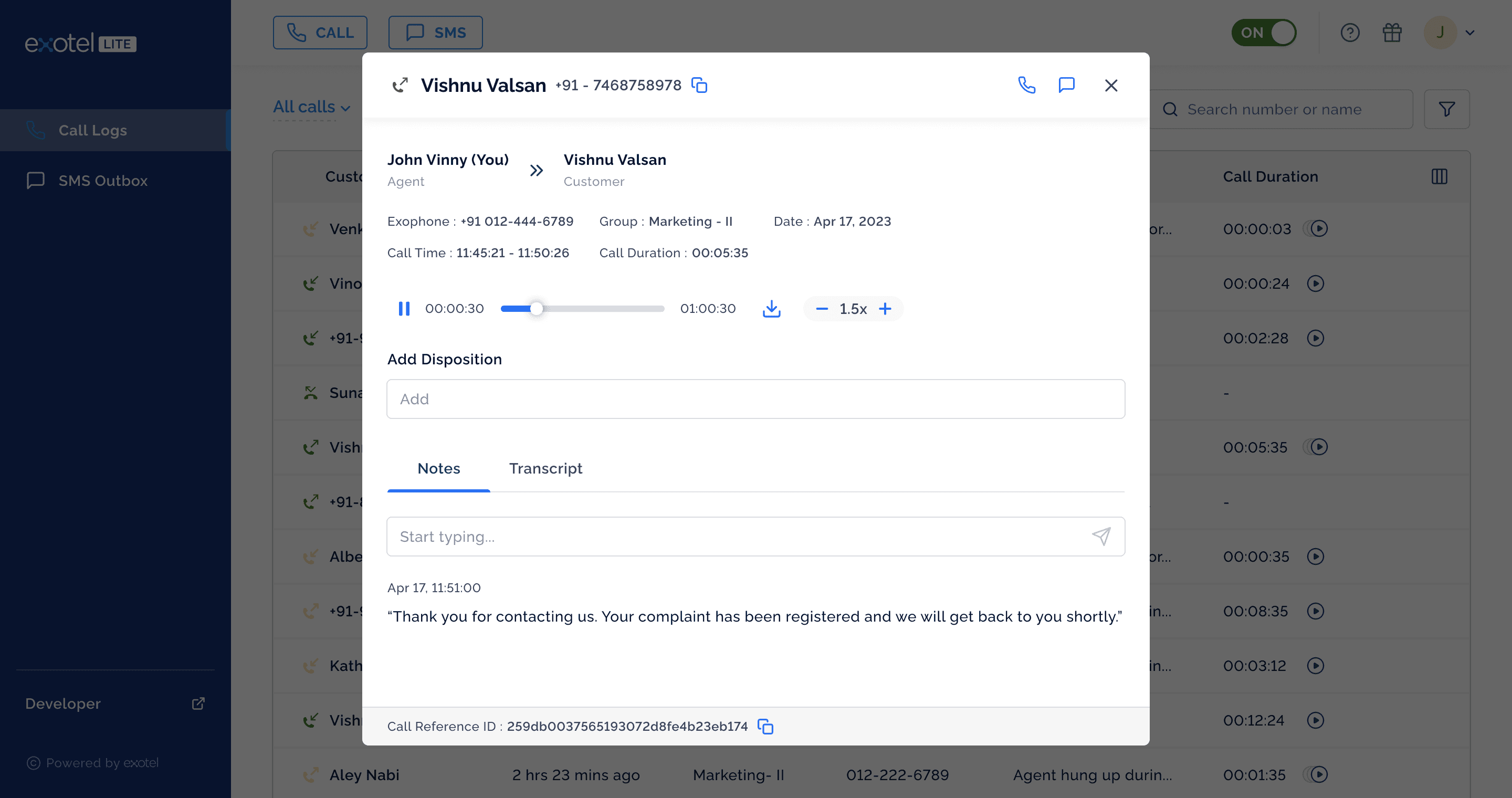Open SMS chat icon in dialog header
The width and height of the screenshot is (1512, 798).
click(1066, 85)
